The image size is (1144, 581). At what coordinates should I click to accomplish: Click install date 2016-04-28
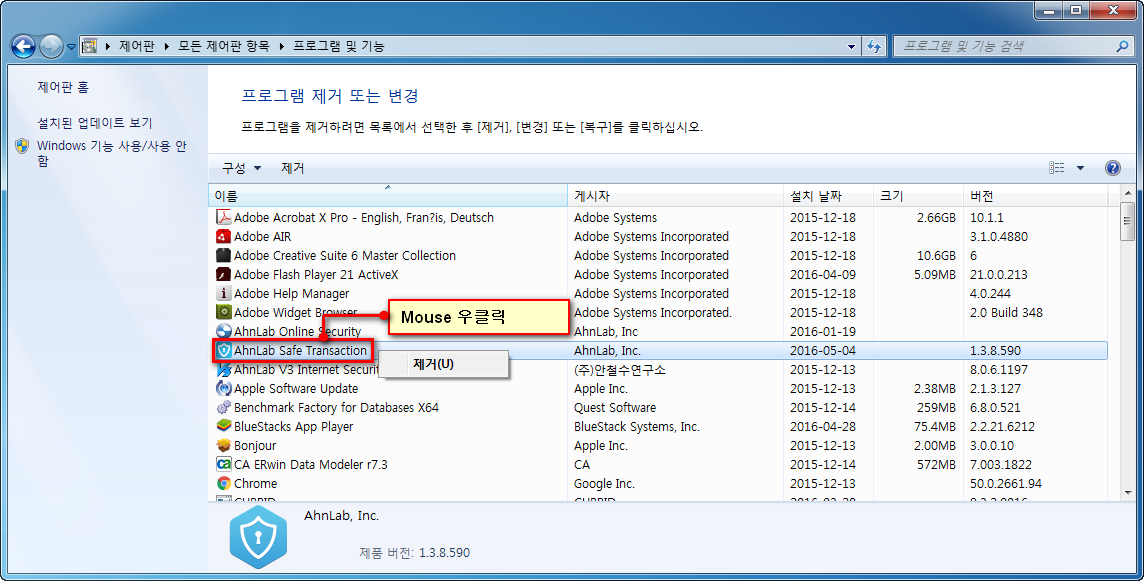pos(822,426)
